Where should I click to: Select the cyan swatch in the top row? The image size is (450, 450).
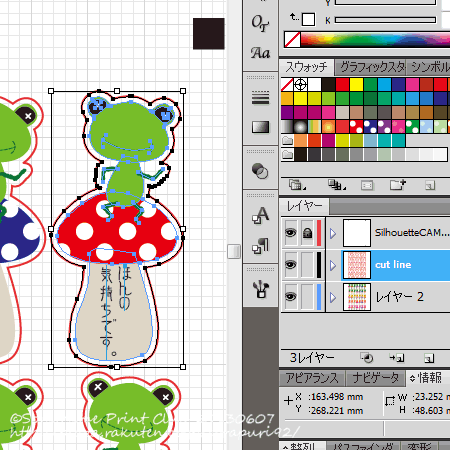384,84
